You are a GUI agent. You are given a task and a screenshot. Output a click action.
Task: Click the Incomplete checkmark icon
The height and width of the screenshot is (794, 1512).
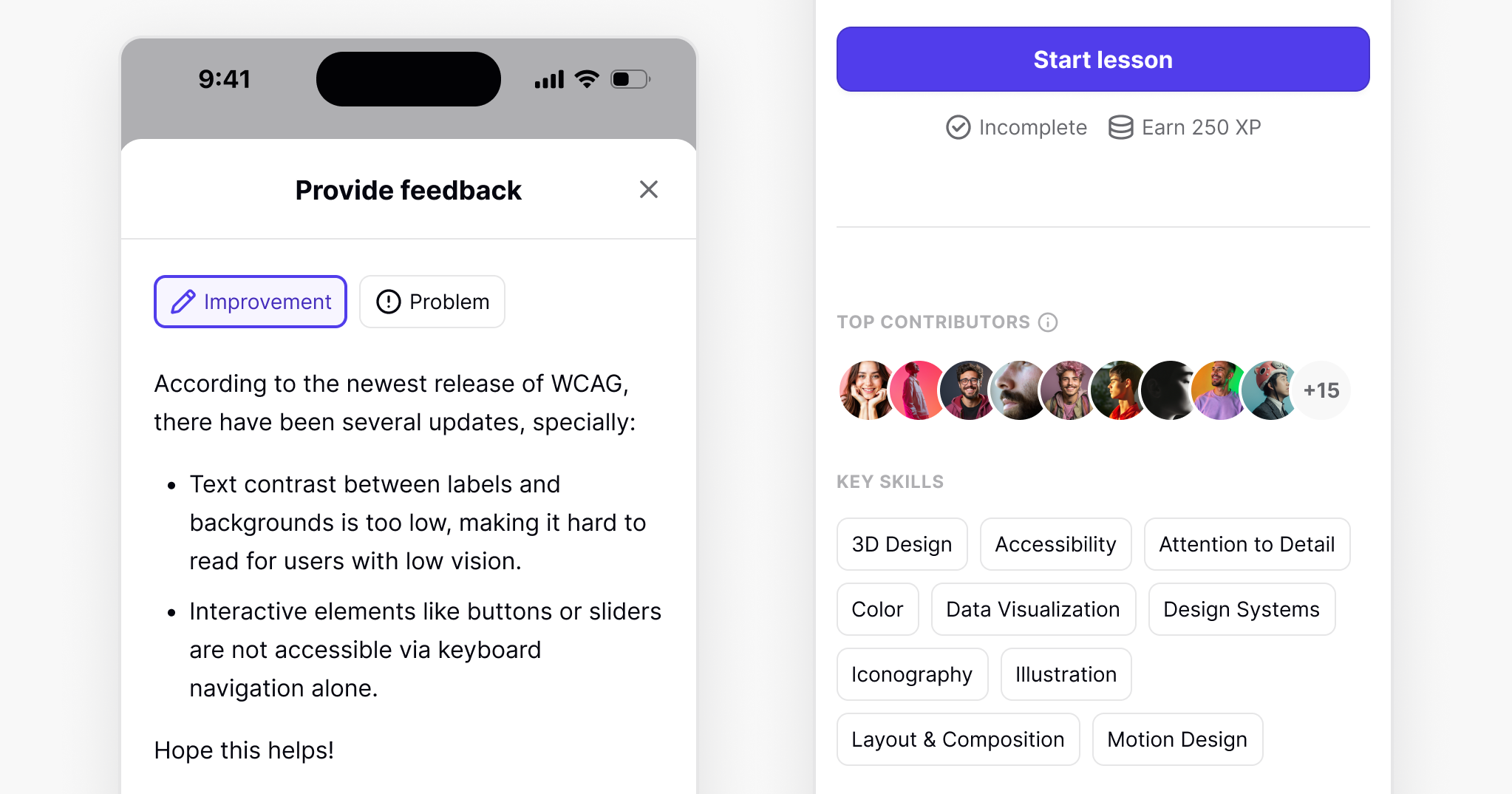(x=958, y=127)
